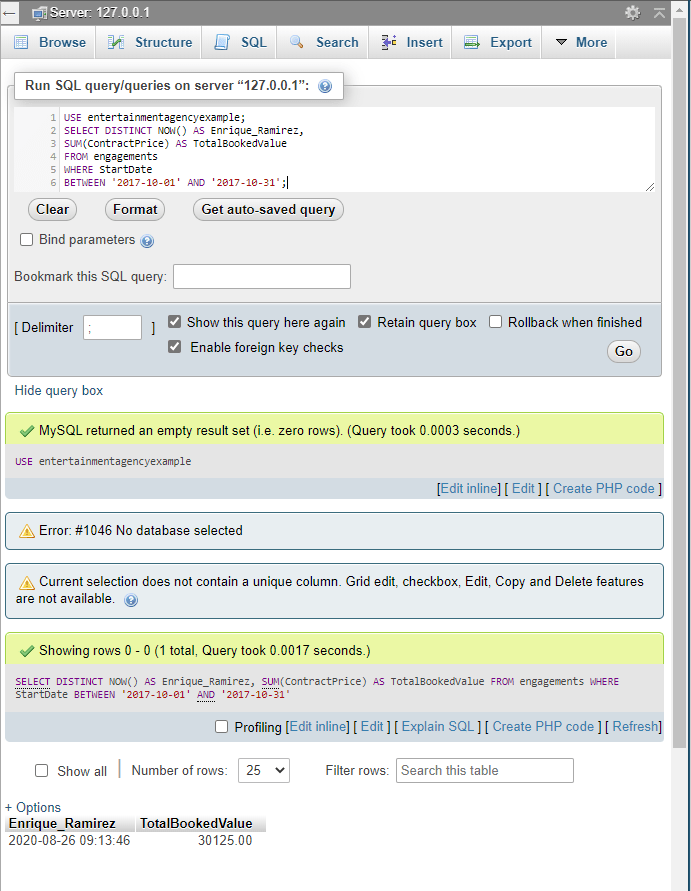Screen dimensions: 691x891
Task: Uncheck Enable foreign key checks
Action: (174, 347)
